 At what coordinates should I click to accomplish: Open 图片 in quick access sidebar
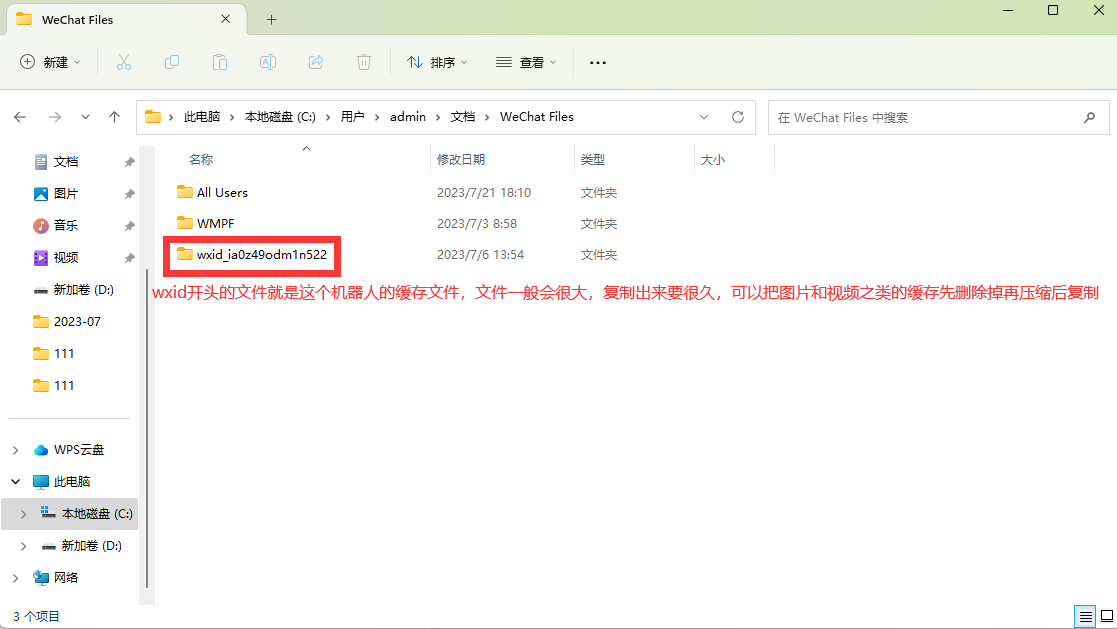point(66,194)
